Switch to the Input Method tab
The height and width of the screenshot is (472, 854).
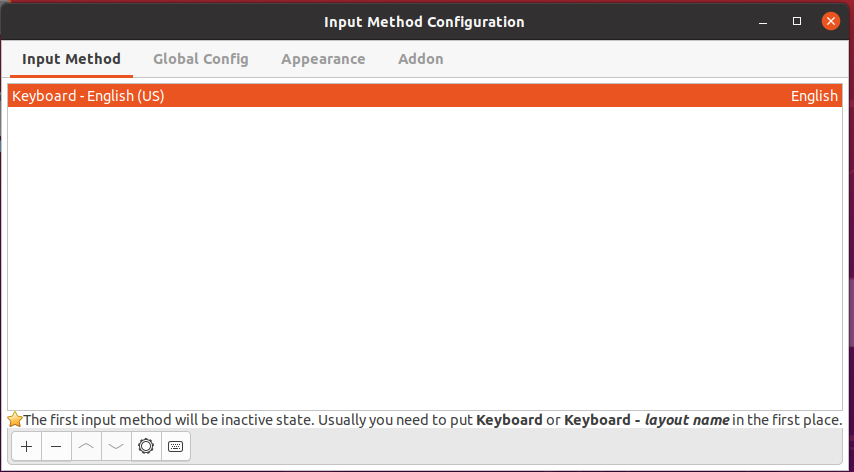click(71, 59)
